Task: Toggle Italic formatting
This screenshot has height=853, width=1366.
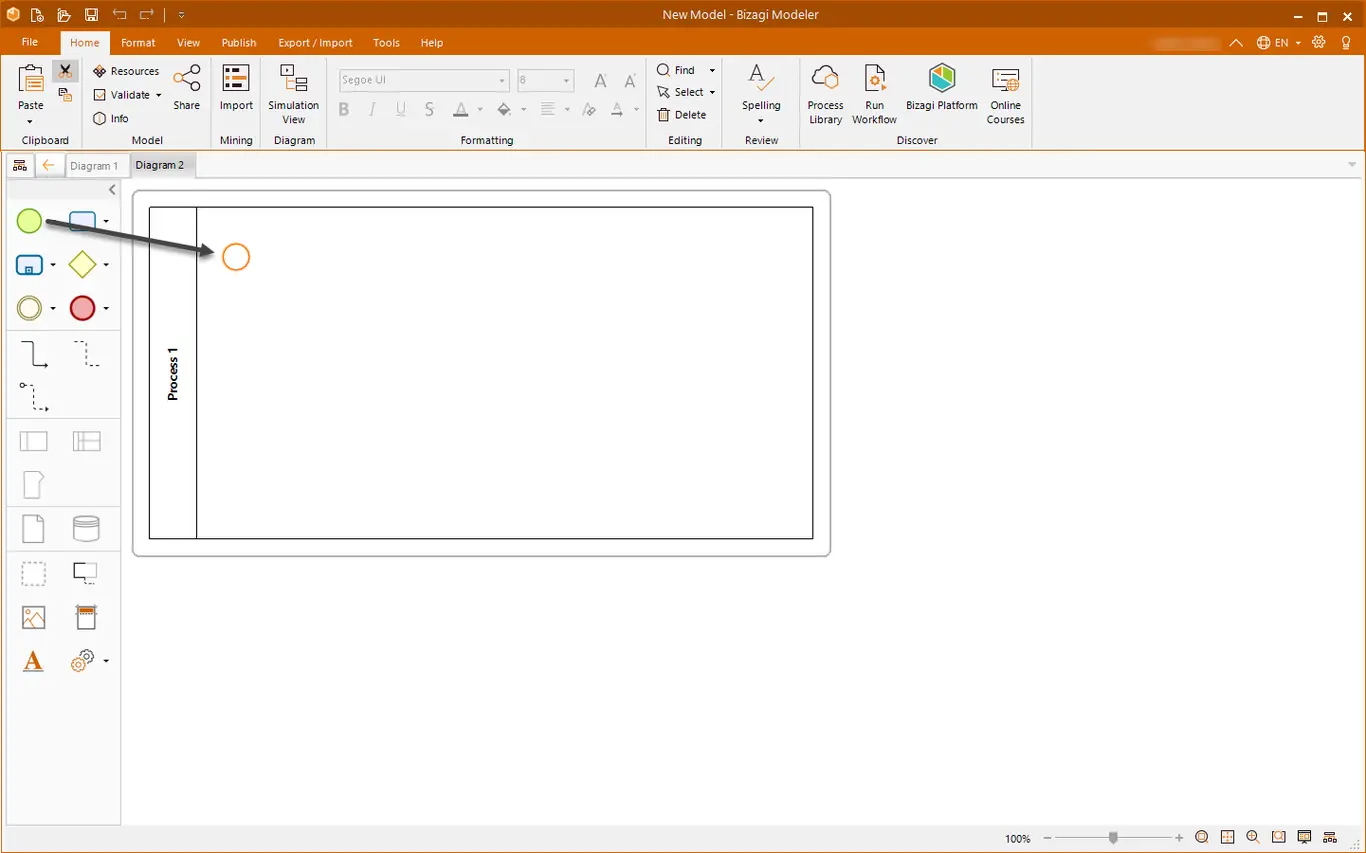Action: (x=373, y=109)
